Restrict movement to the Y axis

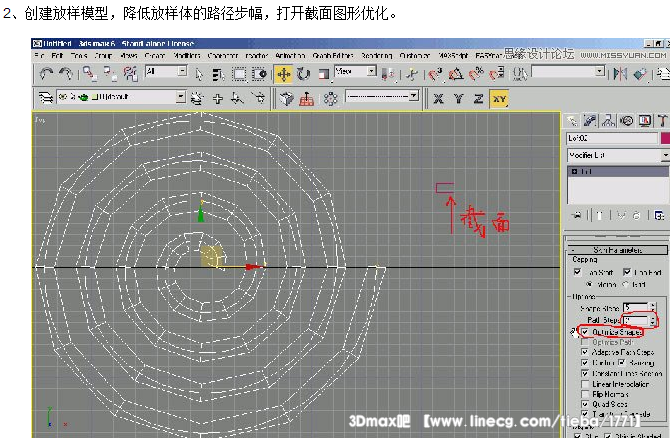pos(458,99)
